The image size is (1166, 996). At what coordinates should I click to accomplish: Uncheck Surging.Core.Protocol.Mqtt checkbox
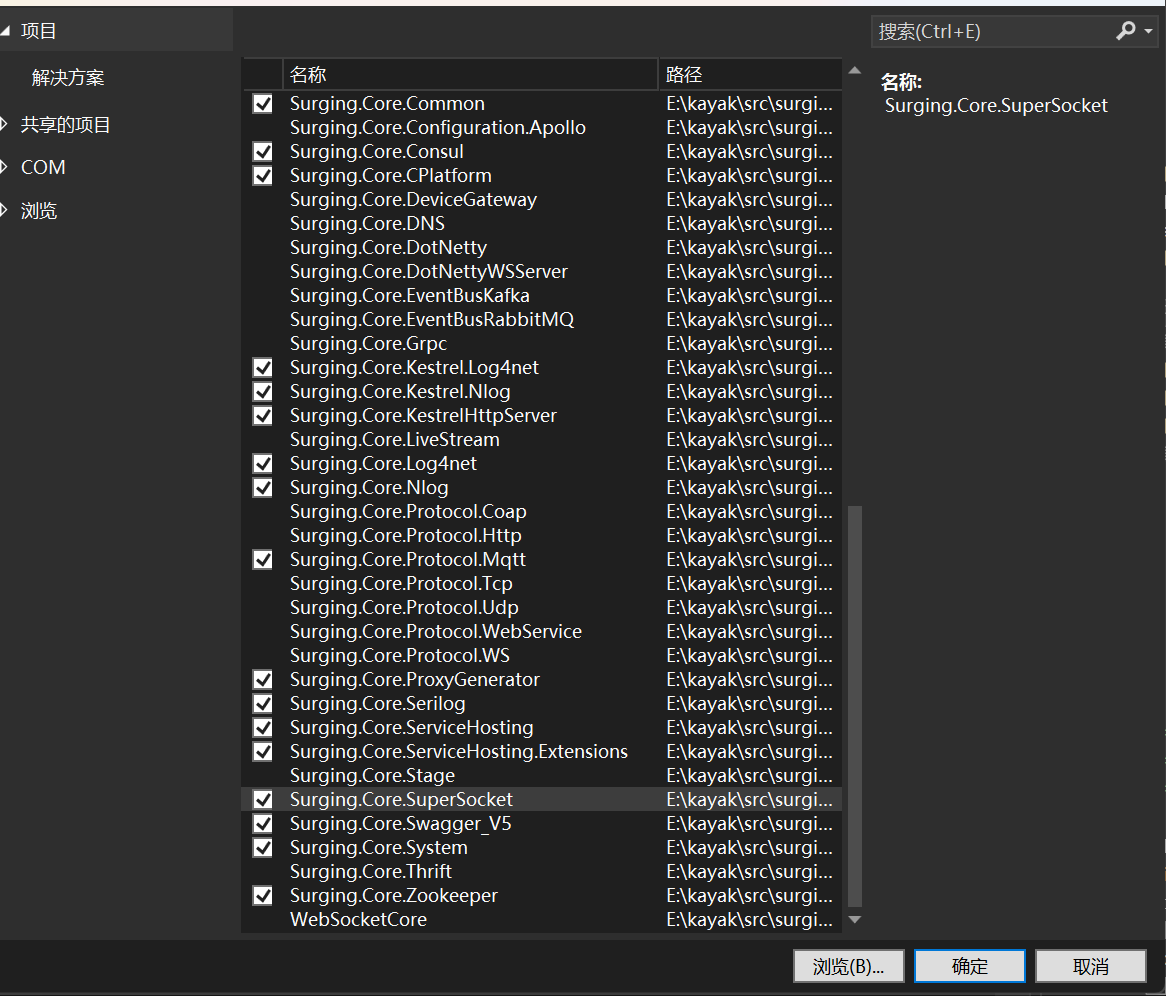tap(262, 559)
